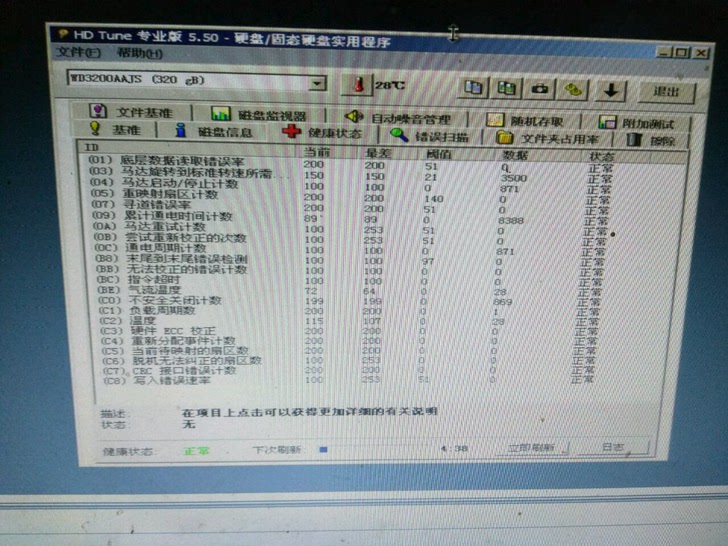Select row (C7) CRC 接口错误计数
Viewport: 728px width, 546px height.
point(383,370)
